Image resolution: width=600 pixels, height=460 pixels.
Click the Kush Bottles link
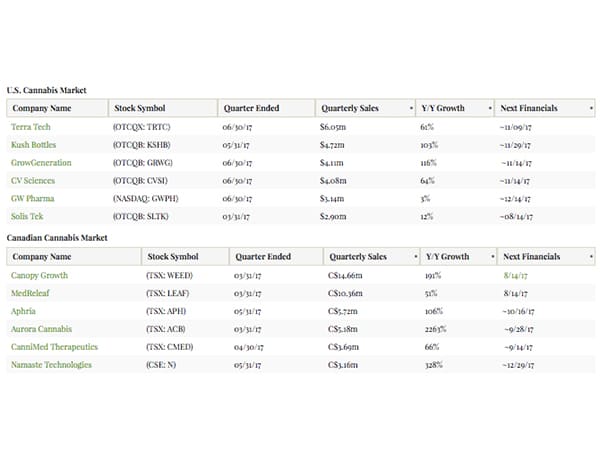pos(33,145)
